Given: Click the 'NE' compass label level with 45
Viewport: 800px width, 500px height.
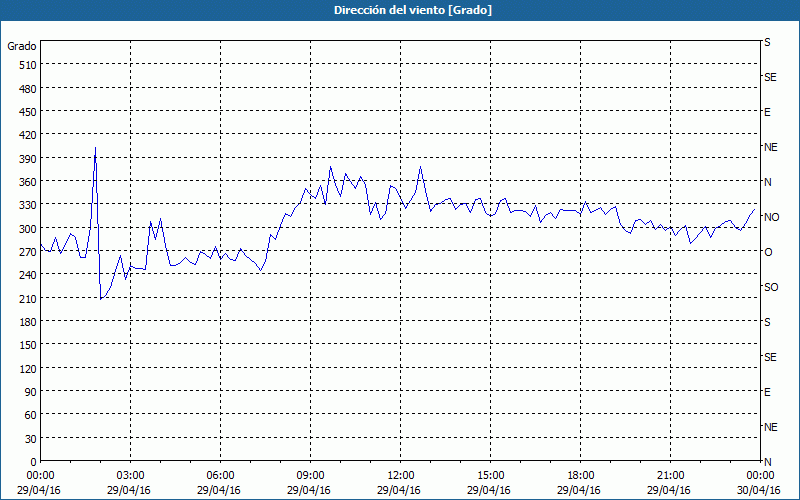Looking at the screenshot, I should pyautogui.click(x=770, y=427).
